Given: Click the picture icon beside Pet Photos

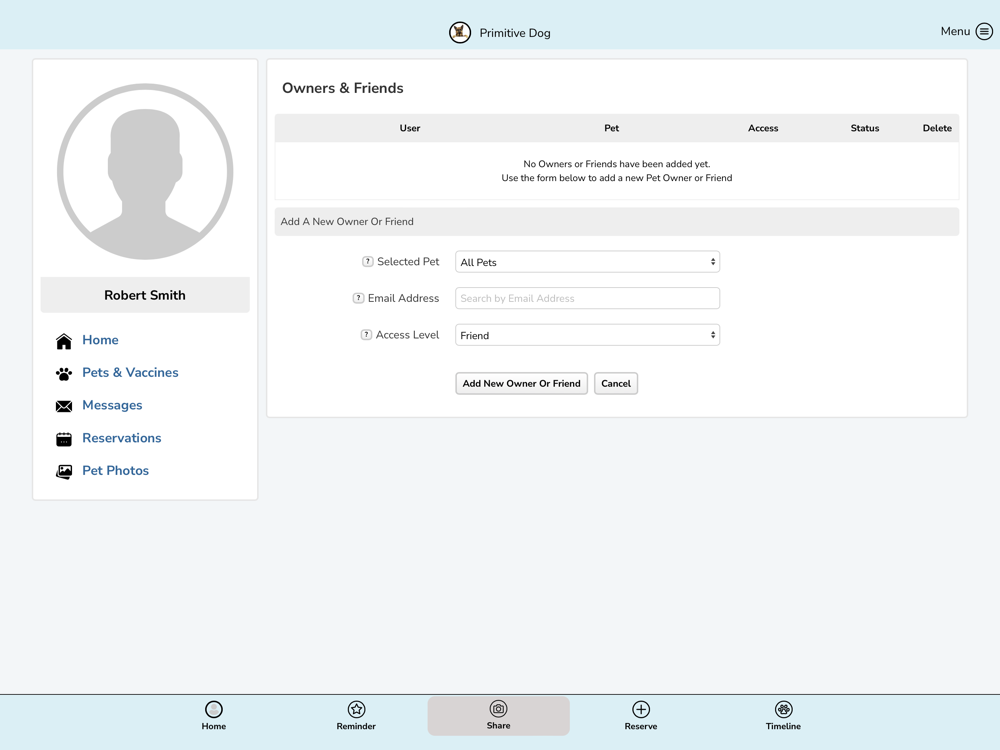Looking at the screenshot, I should click(64, 471).
